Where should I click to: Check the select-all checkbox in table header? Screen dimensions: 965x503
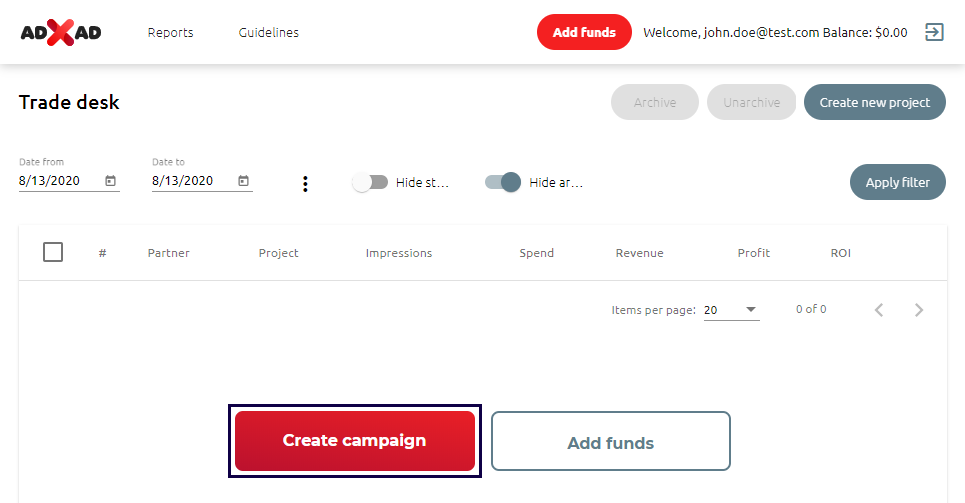pos(53,252)
